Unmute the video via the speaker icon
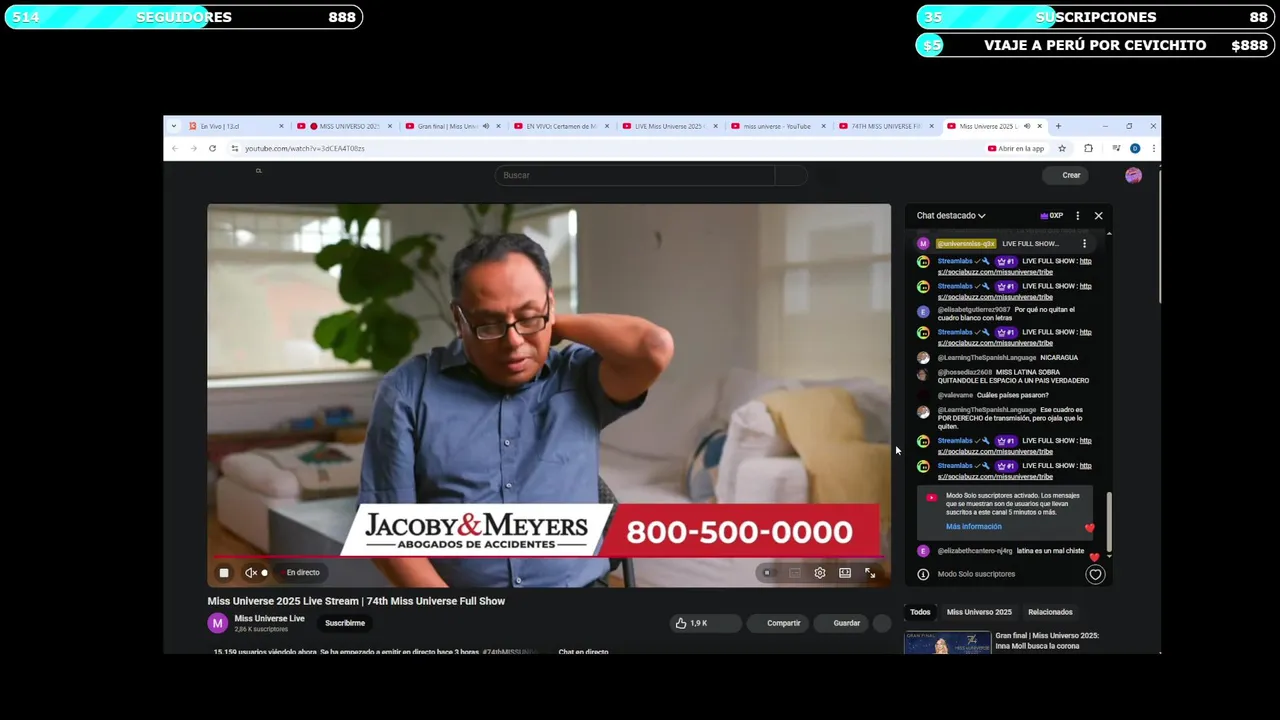This screenshot has height=720, width=1280. click(x=251, y=573)
